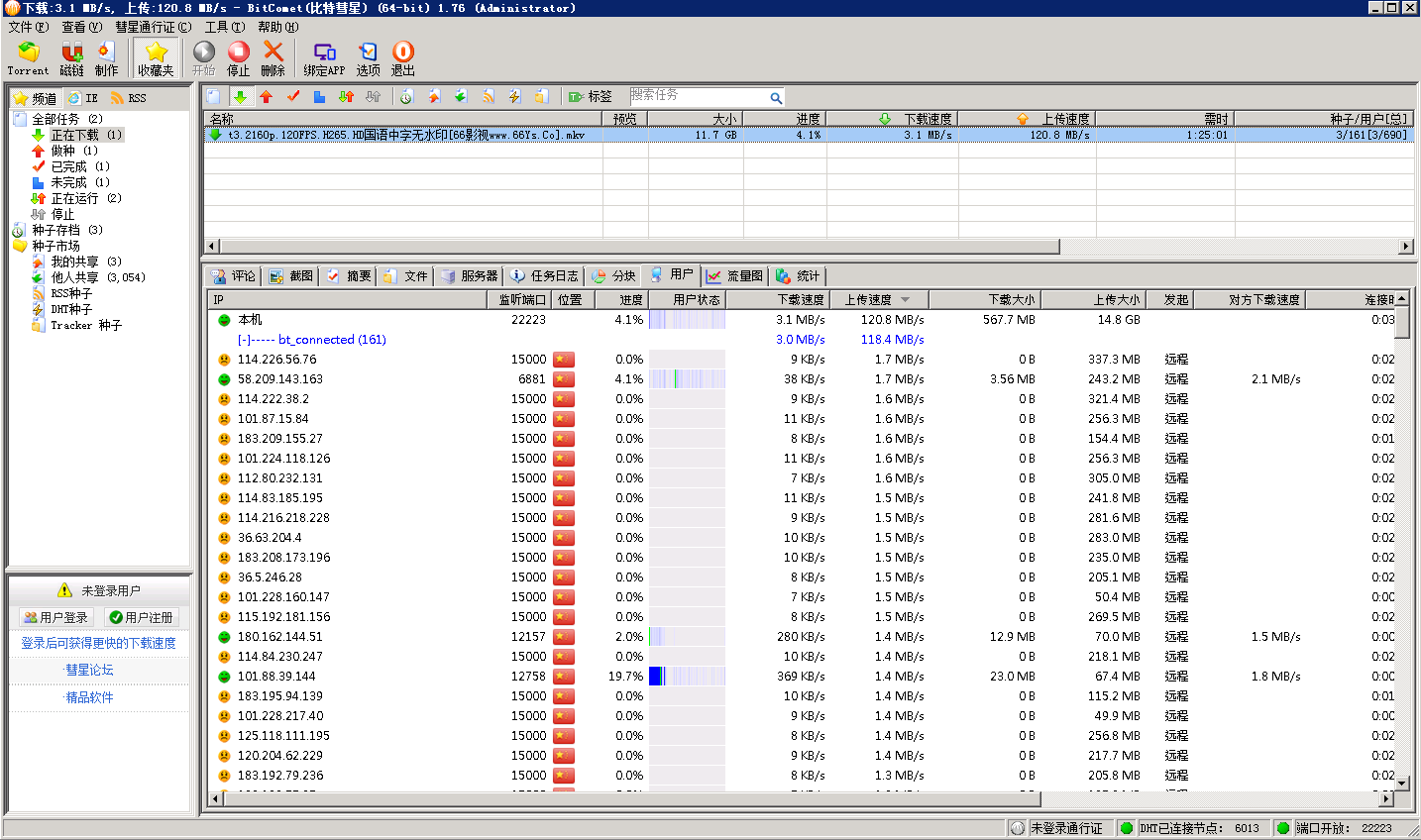The image size is (1421, 840).
Task: Click the 退出 exit toolbar icon
Action: point(402,58)
